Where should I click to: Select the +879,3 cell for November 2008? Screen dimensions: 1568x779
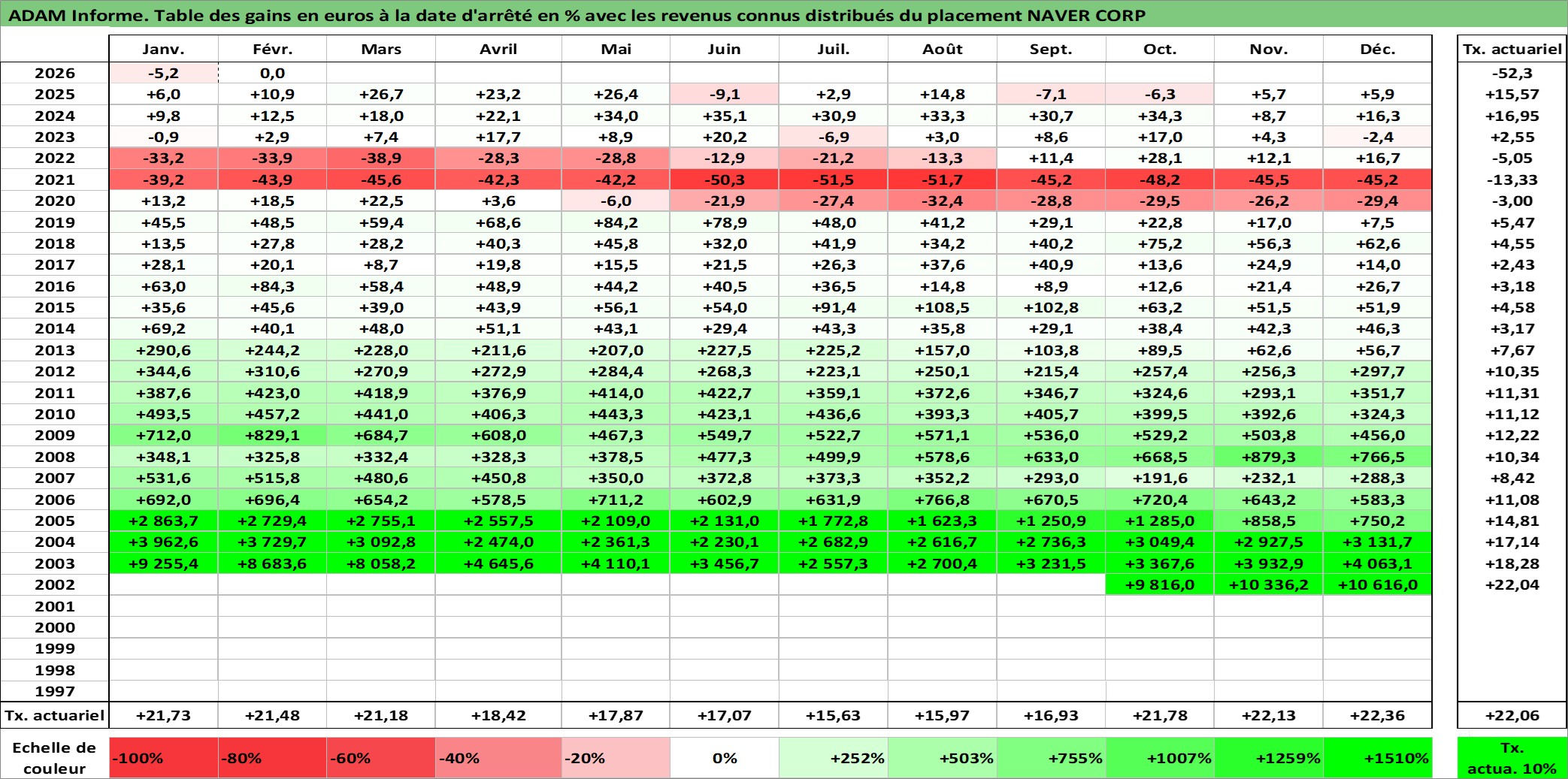[x=1269, y=457]
